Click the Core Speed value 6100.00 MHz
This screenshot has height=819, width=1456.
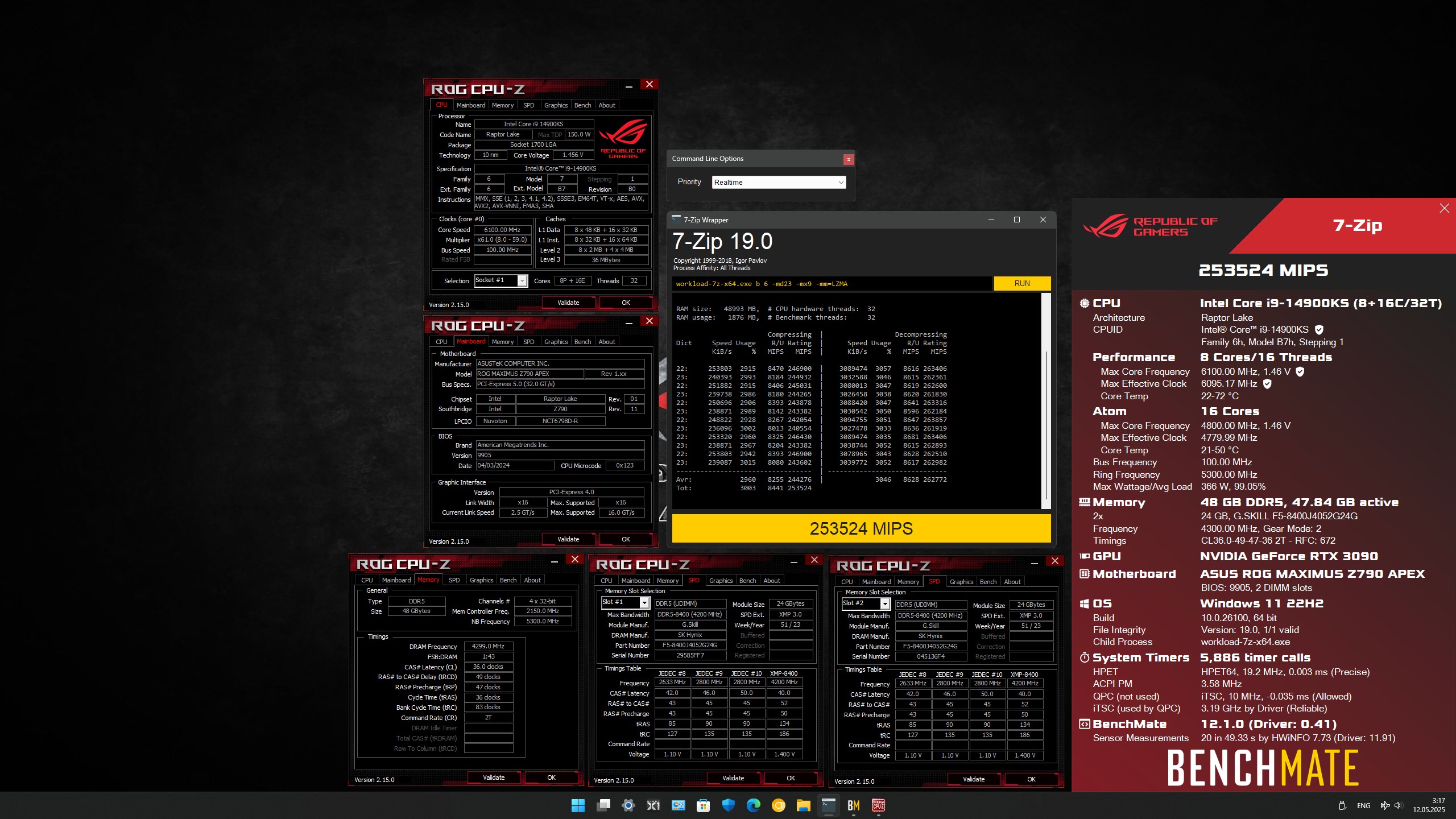502,230
